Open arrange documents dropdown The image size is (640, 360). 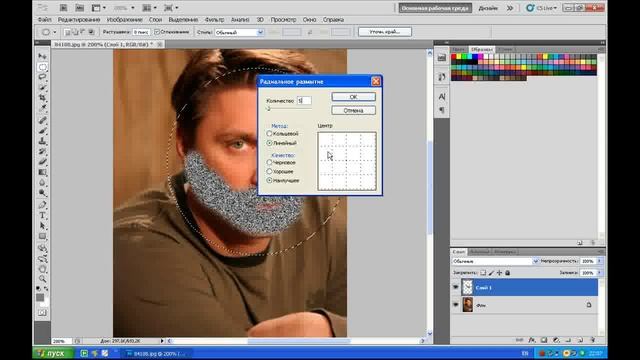coord(149,8)
